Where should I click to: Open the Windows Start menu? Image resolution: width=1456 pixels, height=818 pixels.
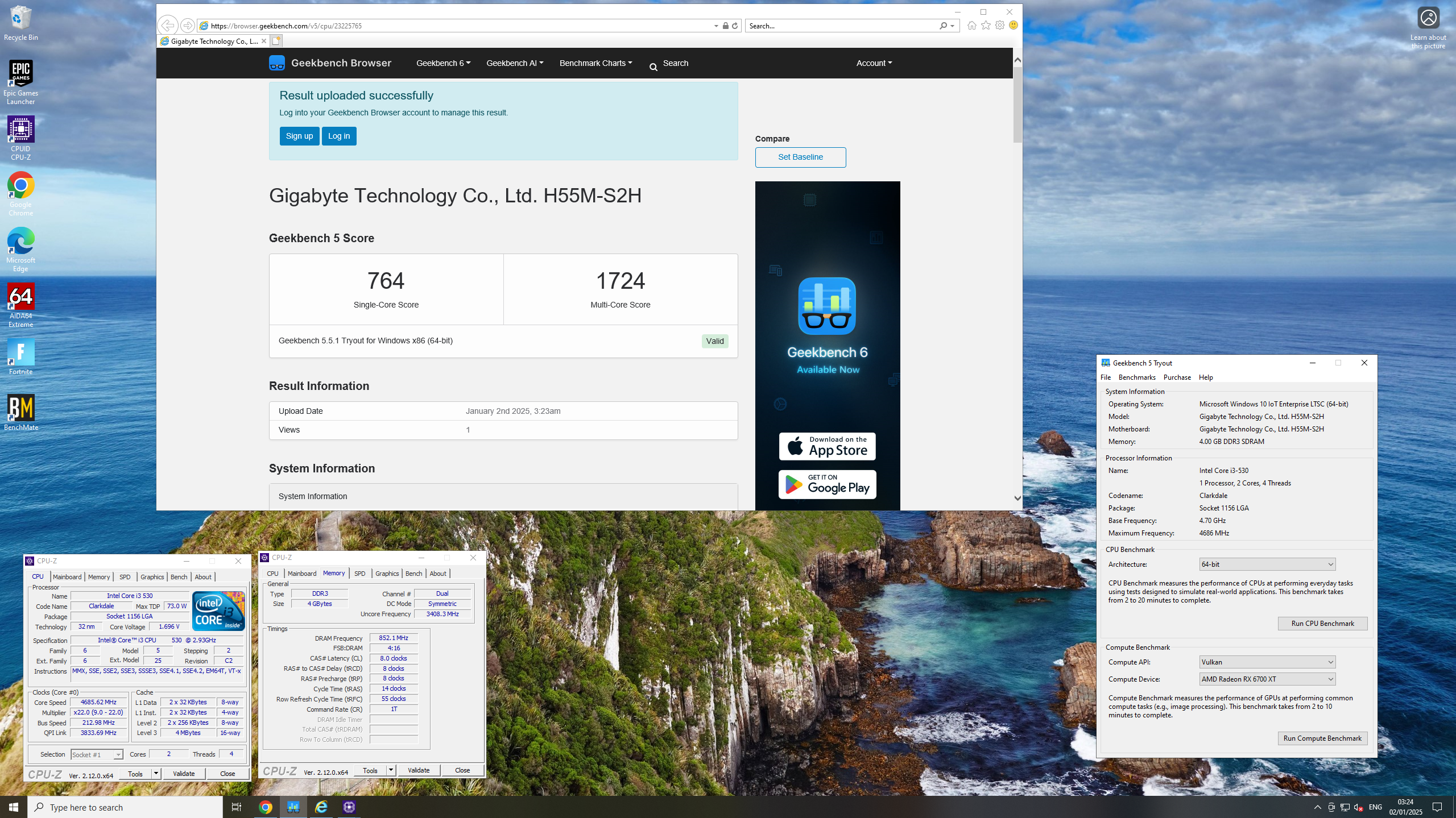click(x=14, y=807)
